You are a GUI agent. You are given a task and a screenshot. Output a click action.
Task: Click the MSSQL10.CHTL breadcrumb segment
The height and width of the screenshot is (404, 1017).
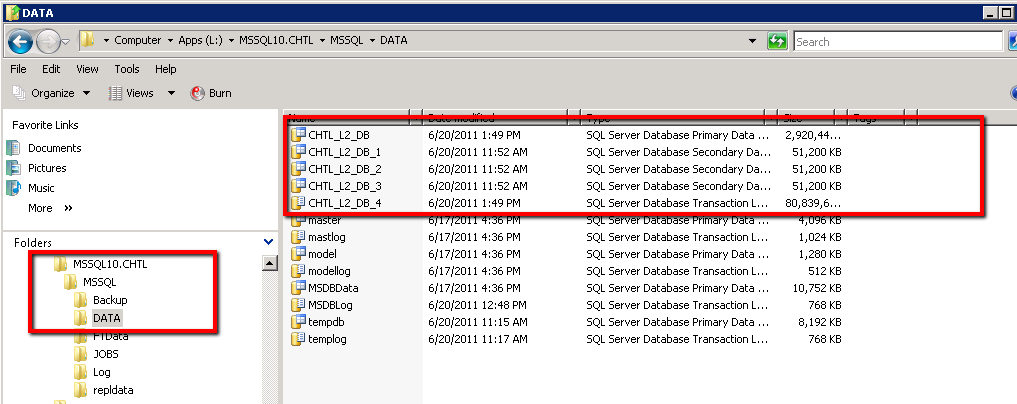(276, 40)
